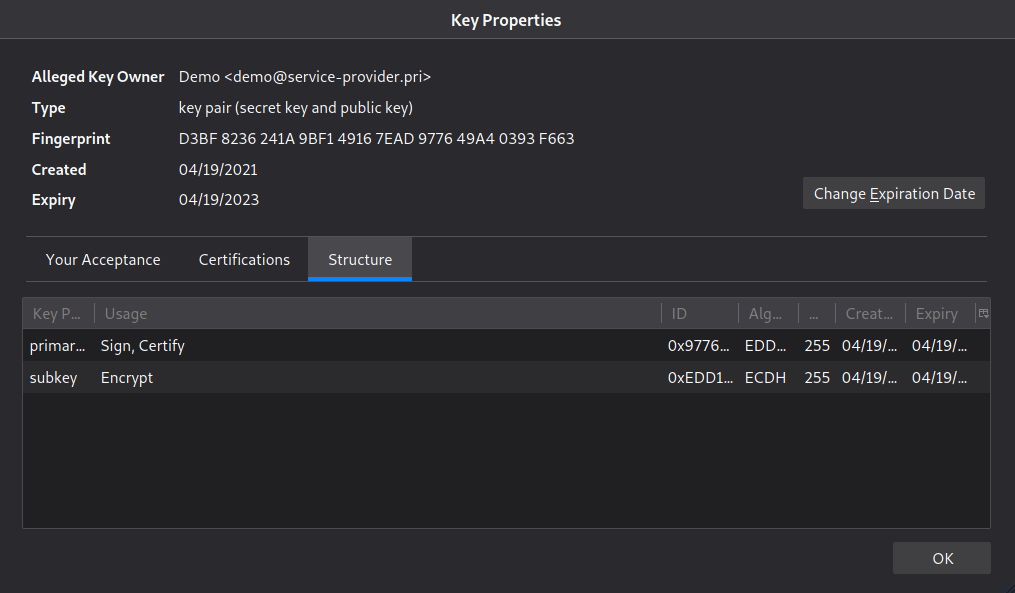Click the Change Expiration Date button

click(894, 194)
